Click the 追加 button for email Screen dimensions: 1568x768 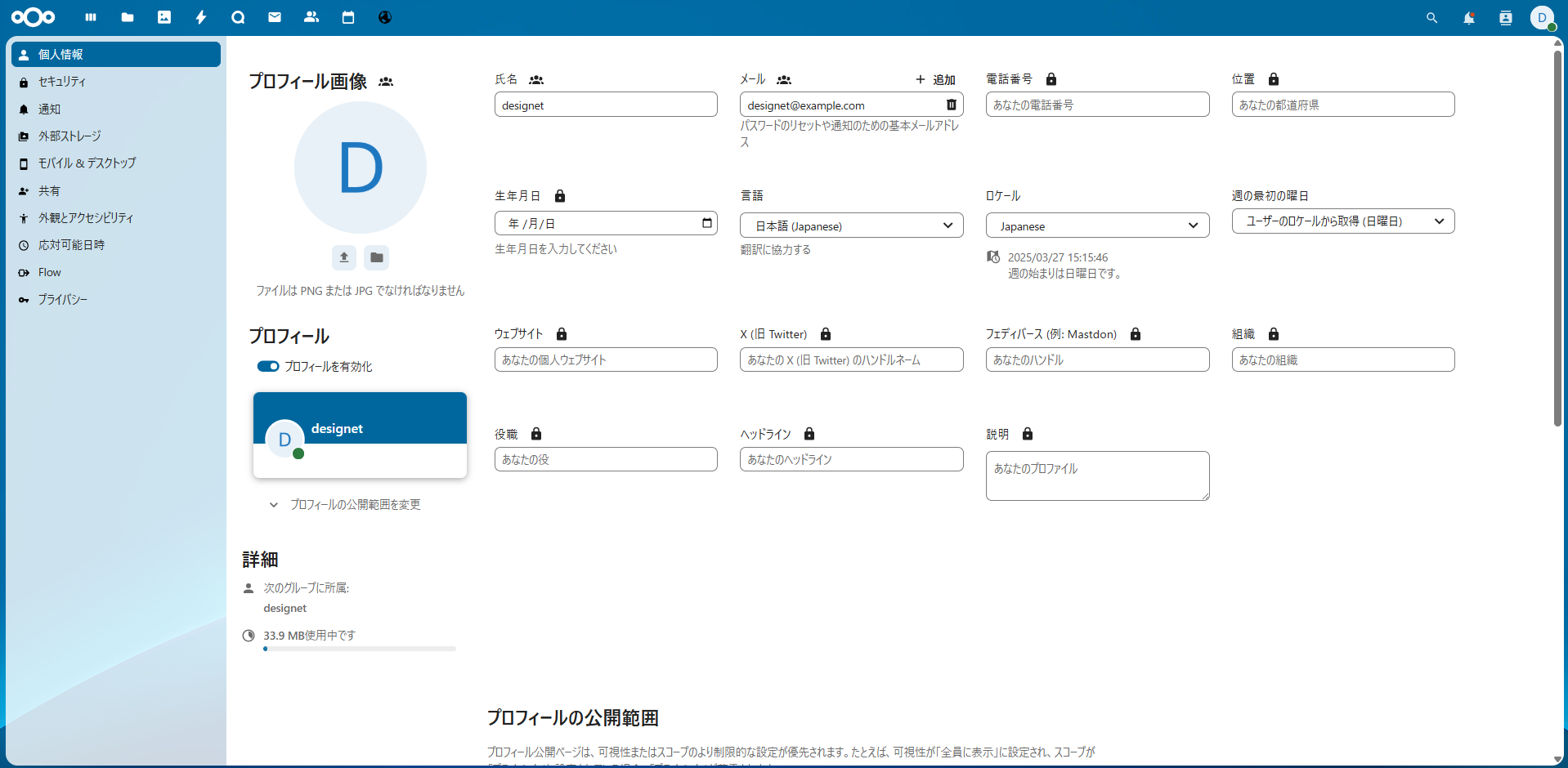935,79
